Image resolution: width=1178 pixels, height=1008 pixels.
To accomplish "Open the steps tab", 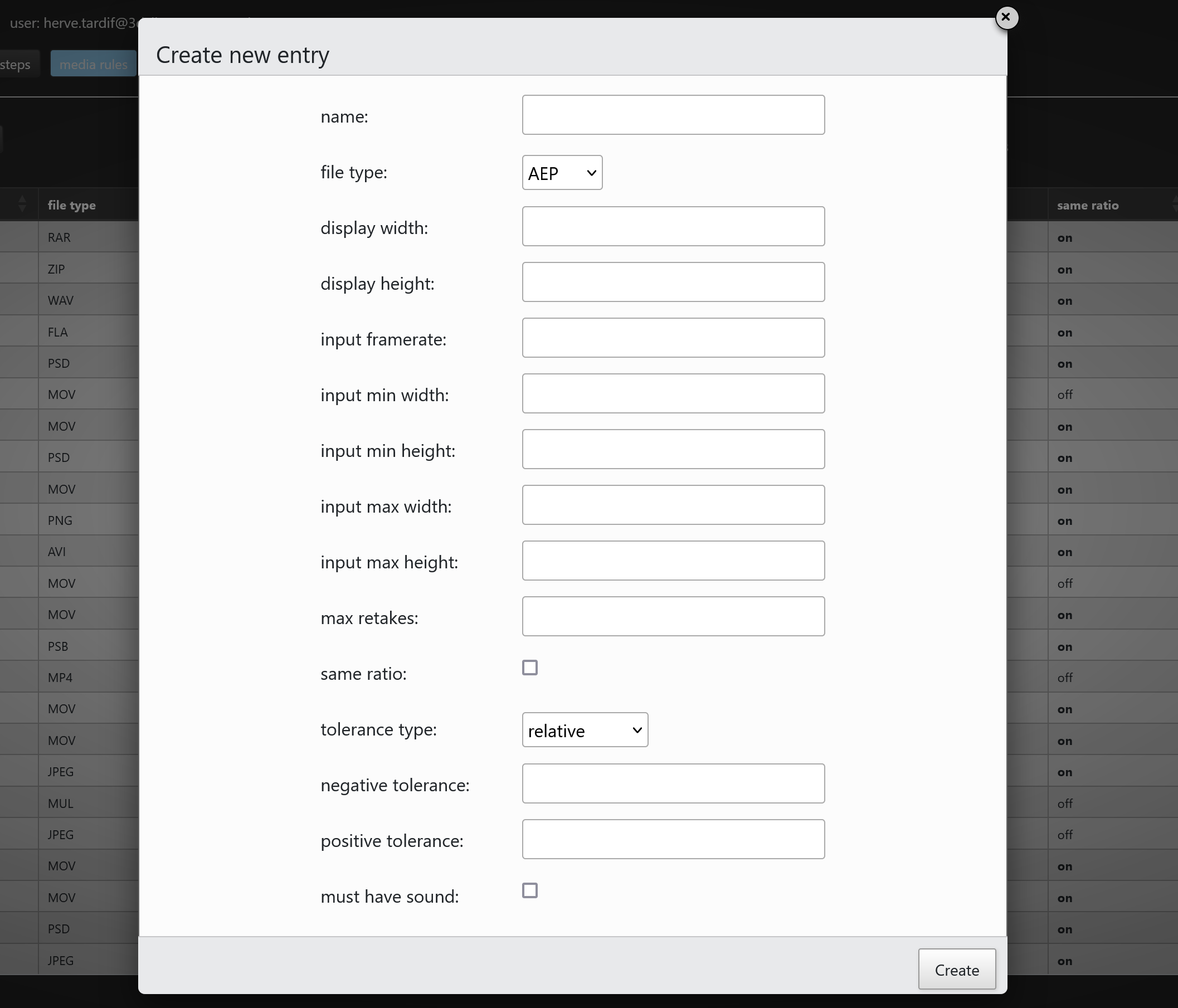I will point(16,64).
